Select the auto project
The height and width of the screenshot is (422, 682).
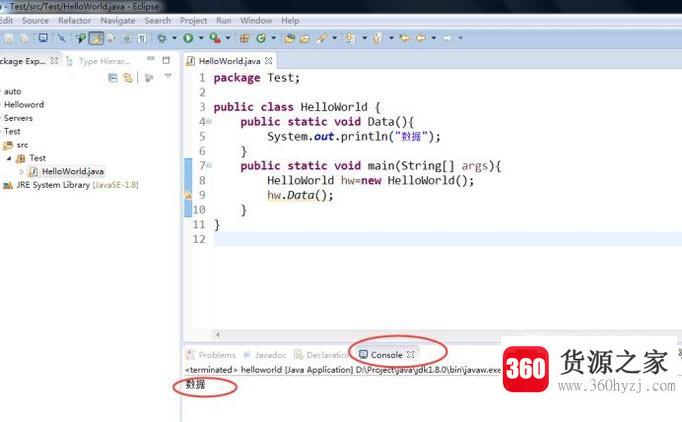point(13,91)
